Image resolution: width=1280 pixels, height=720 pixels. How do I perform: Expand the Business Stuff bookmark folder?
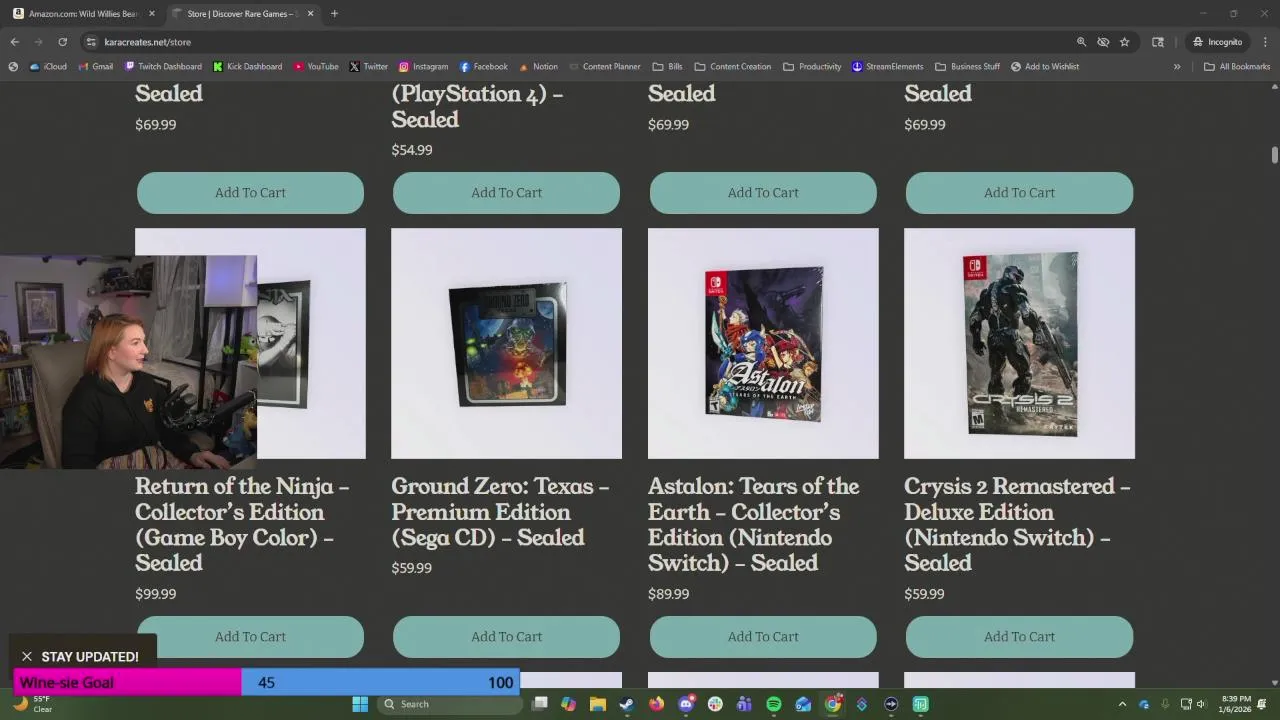pyautogui.click(x=967, y=67)
